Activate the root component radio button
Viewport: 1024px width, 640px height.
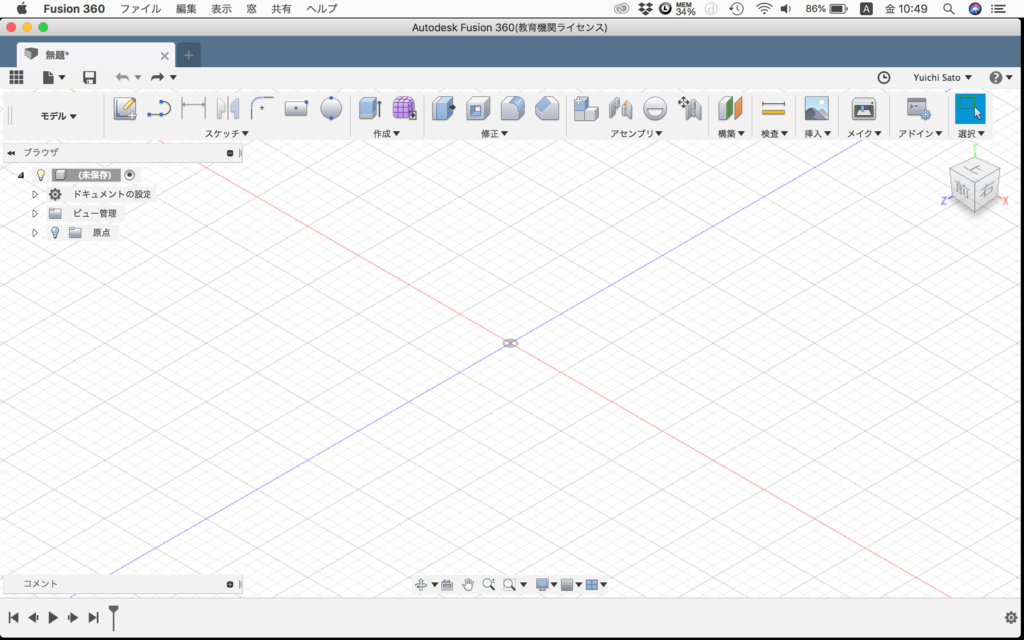(129, 175)
